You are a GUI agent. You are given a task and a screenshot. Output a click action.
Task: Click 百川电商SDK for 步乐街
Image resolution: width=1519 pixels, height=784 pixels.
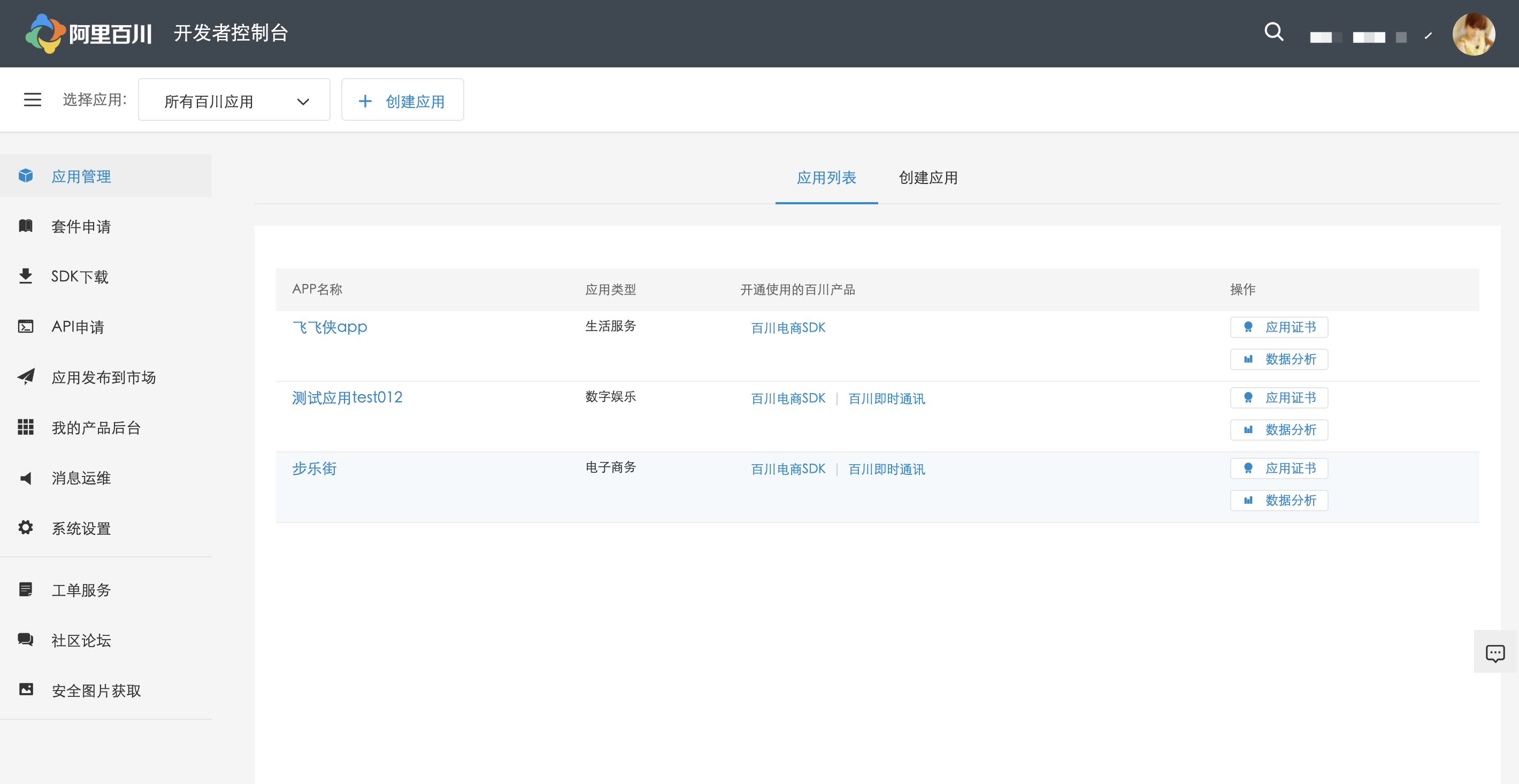click(788, 469)
